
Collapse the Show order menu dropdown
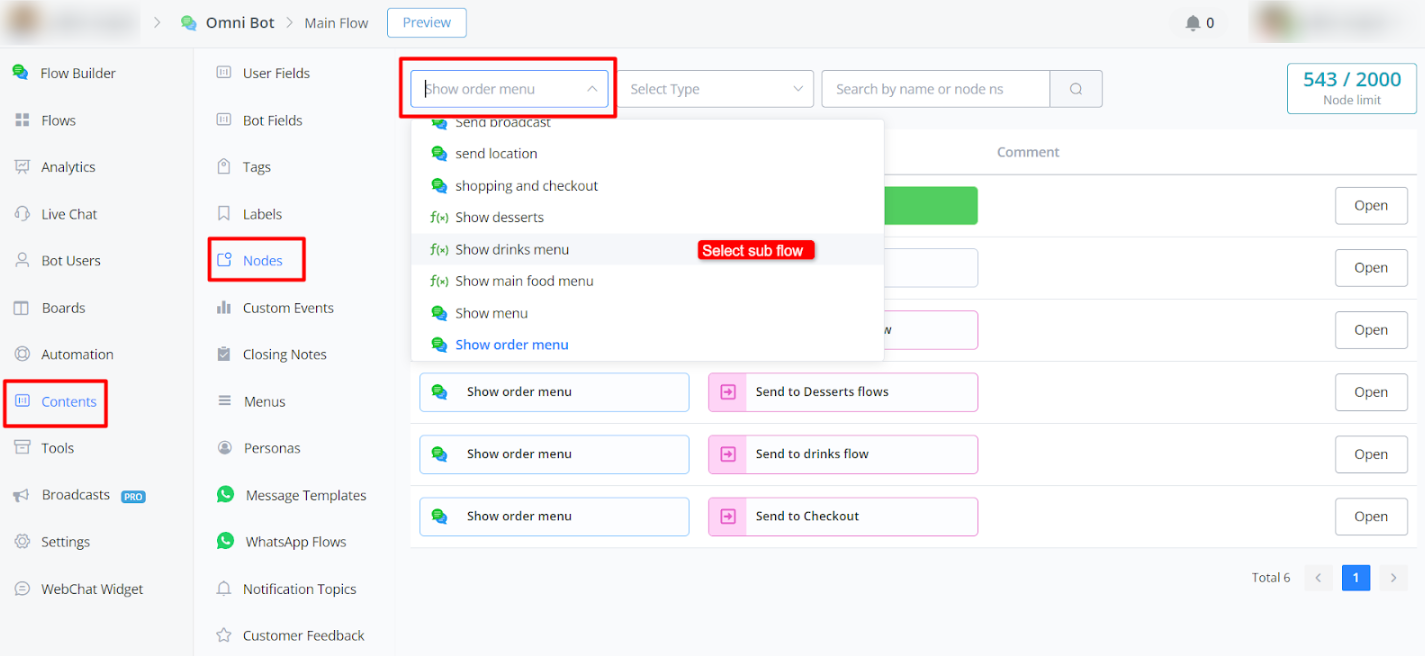pos(592,89)
